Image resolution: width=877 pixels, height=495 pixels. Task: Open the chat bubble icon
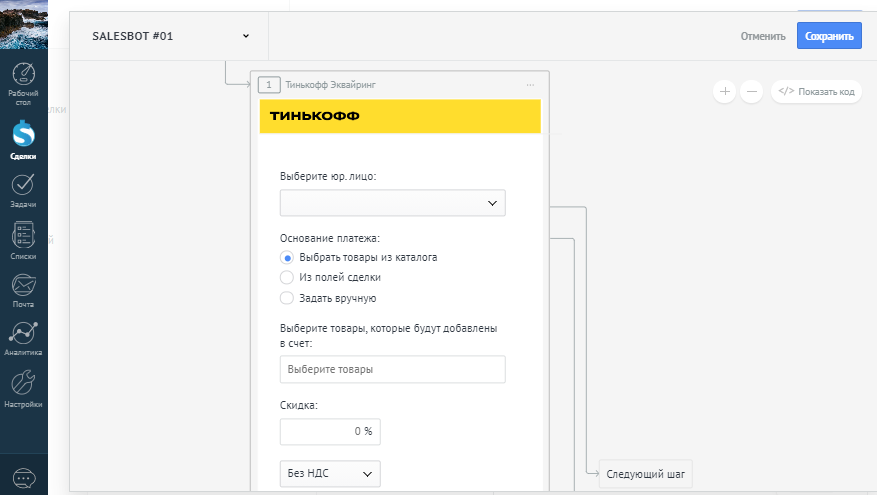point(23,478)
